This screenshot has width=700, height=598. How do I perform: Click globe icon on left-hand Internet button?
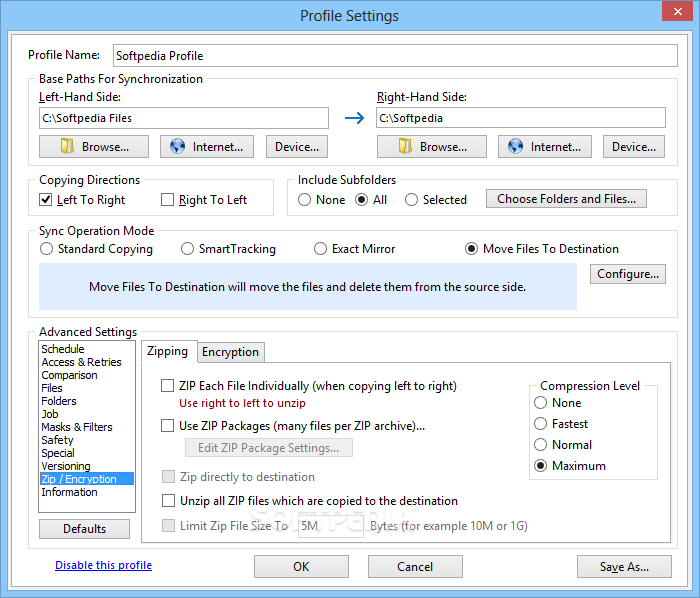(x=177, y=146)
